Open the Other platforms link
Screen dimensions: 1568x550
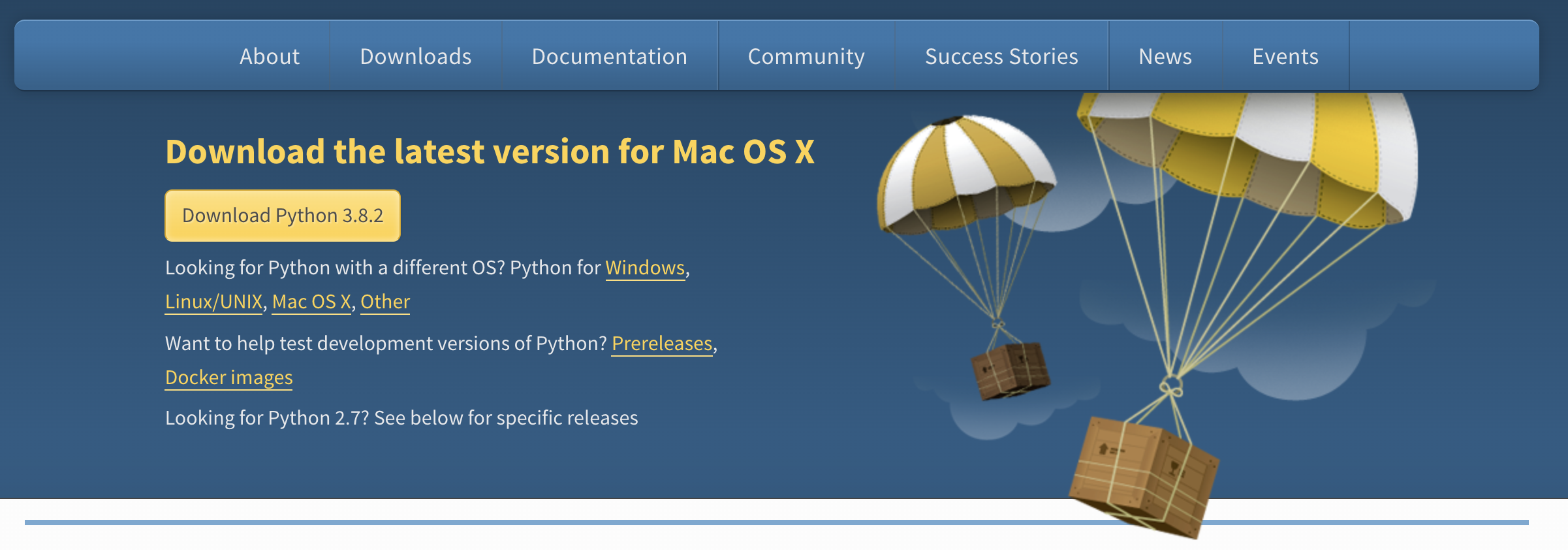tap(385, 302)
